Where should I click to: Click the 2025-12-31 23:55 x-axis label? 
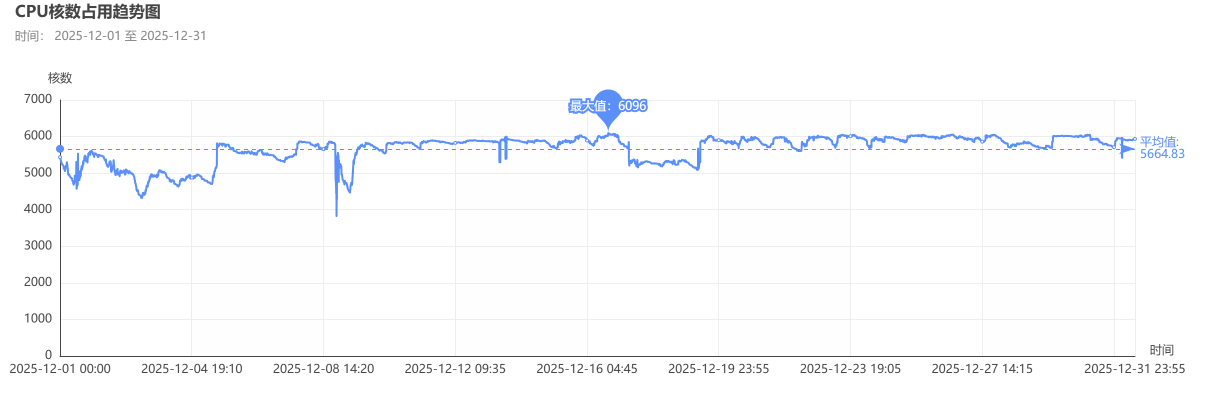click(1135, 369)
